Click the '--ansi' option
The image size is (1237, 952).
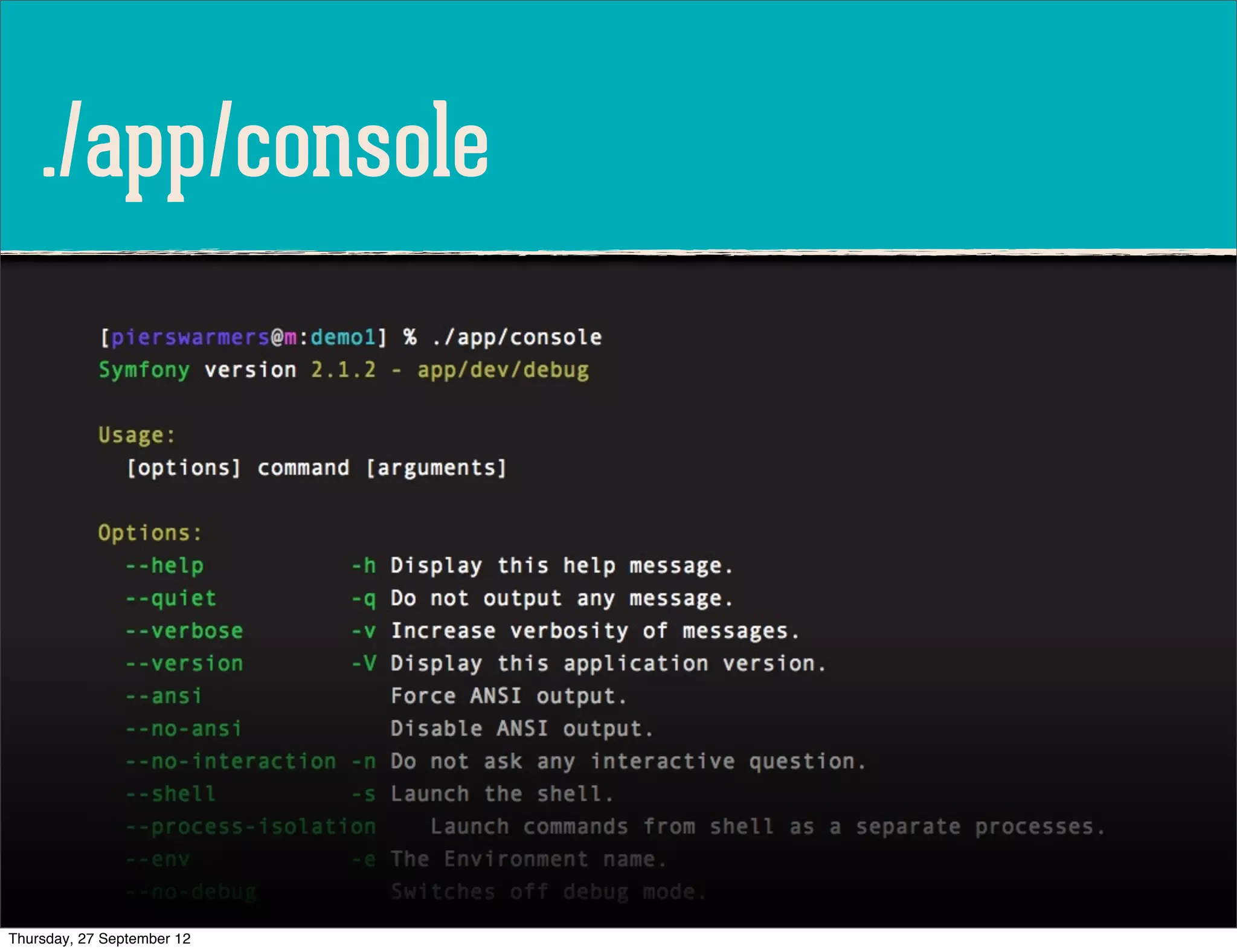[x=164, y=696]
